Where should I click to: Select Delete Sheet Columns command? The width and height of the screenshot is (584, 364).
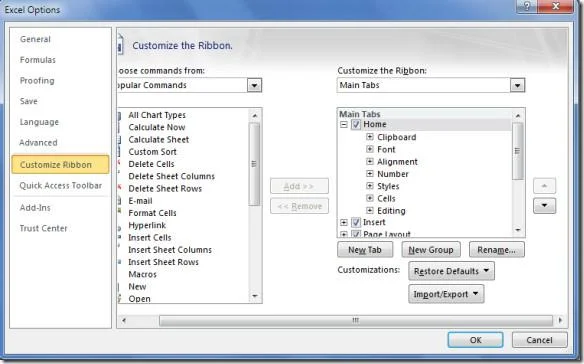pyautogui.click(x=171, y=176)
